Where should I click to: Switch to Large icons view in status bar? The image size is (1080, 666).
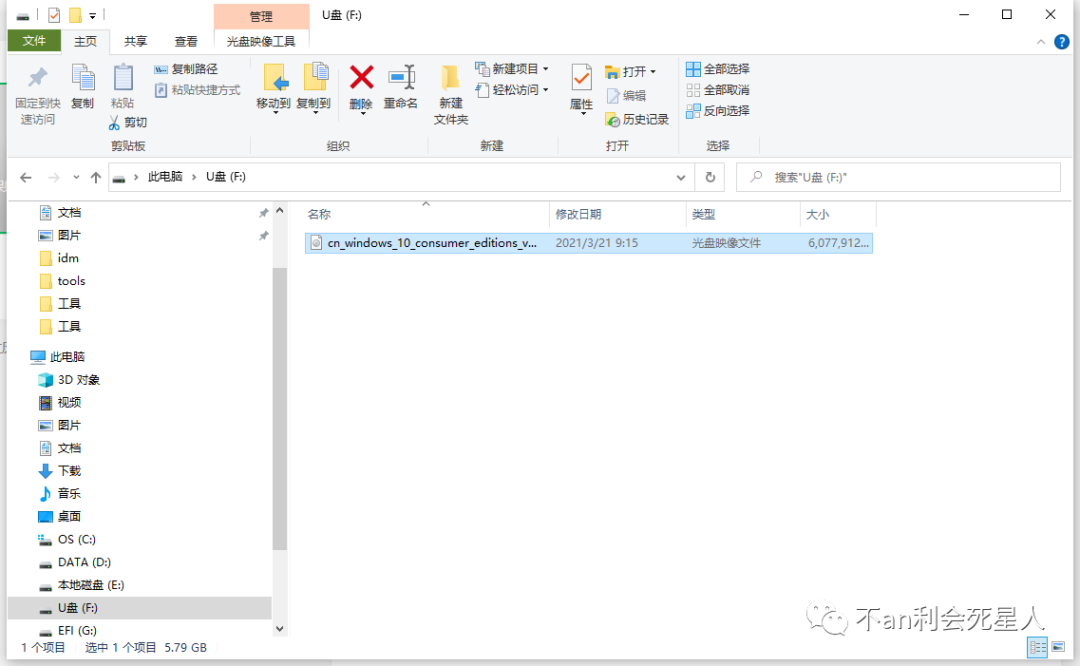tap(1059, 647)
